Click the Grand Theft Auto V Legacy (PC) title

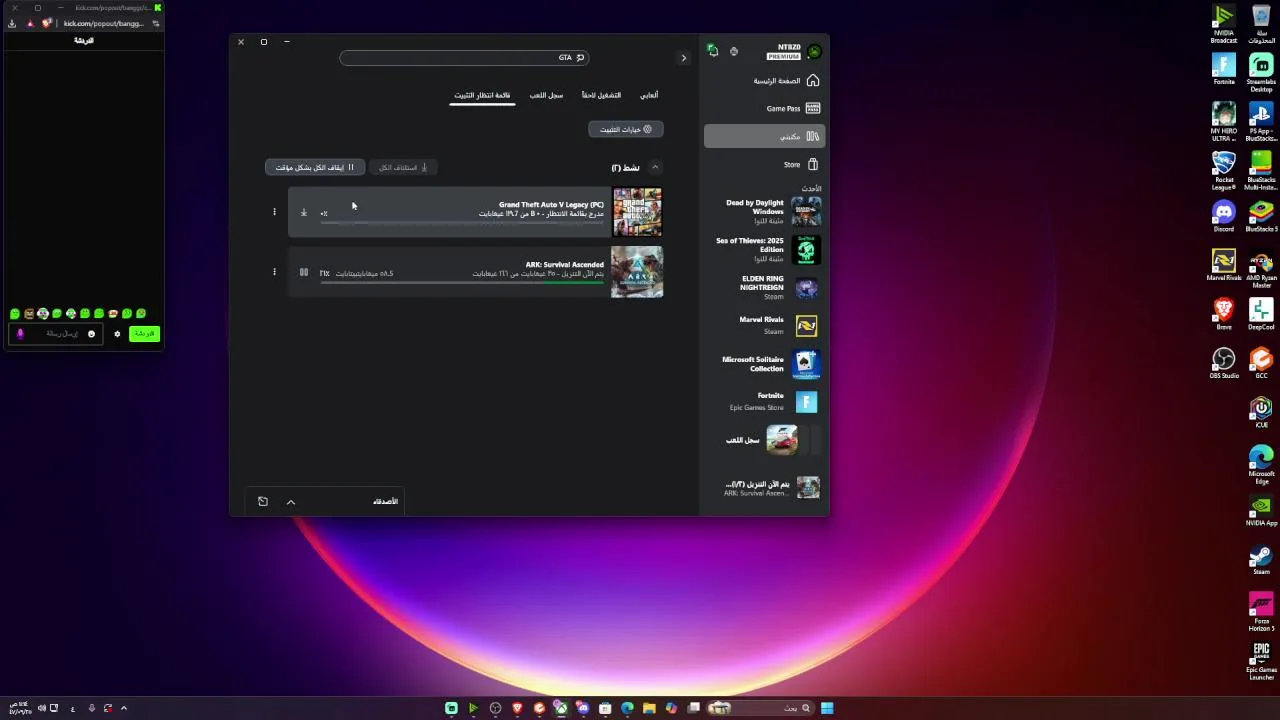pos(551,205)
